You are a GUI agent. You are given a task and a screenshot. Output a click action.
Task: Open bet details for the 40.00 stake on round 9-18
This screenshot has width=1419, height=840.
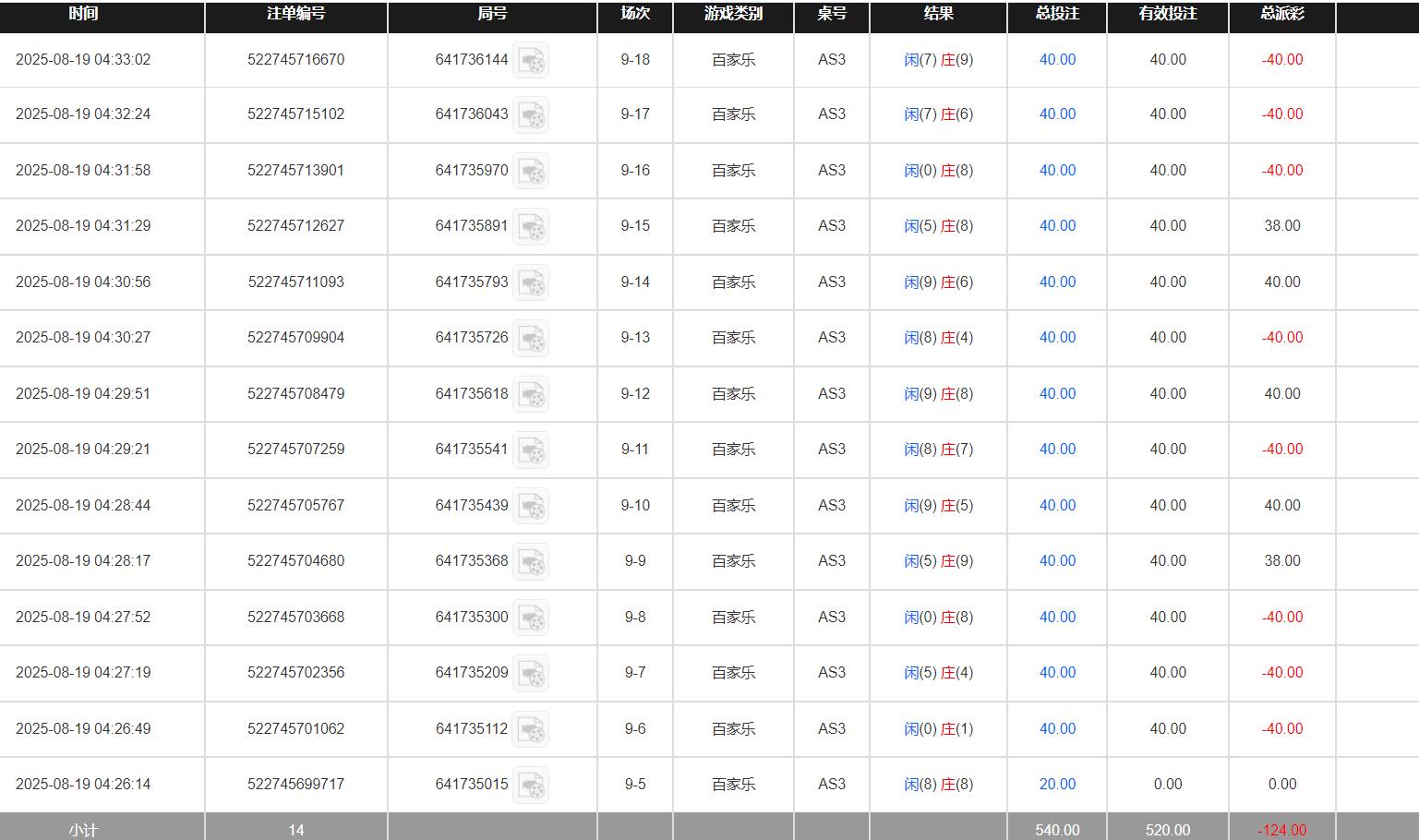1057,60
